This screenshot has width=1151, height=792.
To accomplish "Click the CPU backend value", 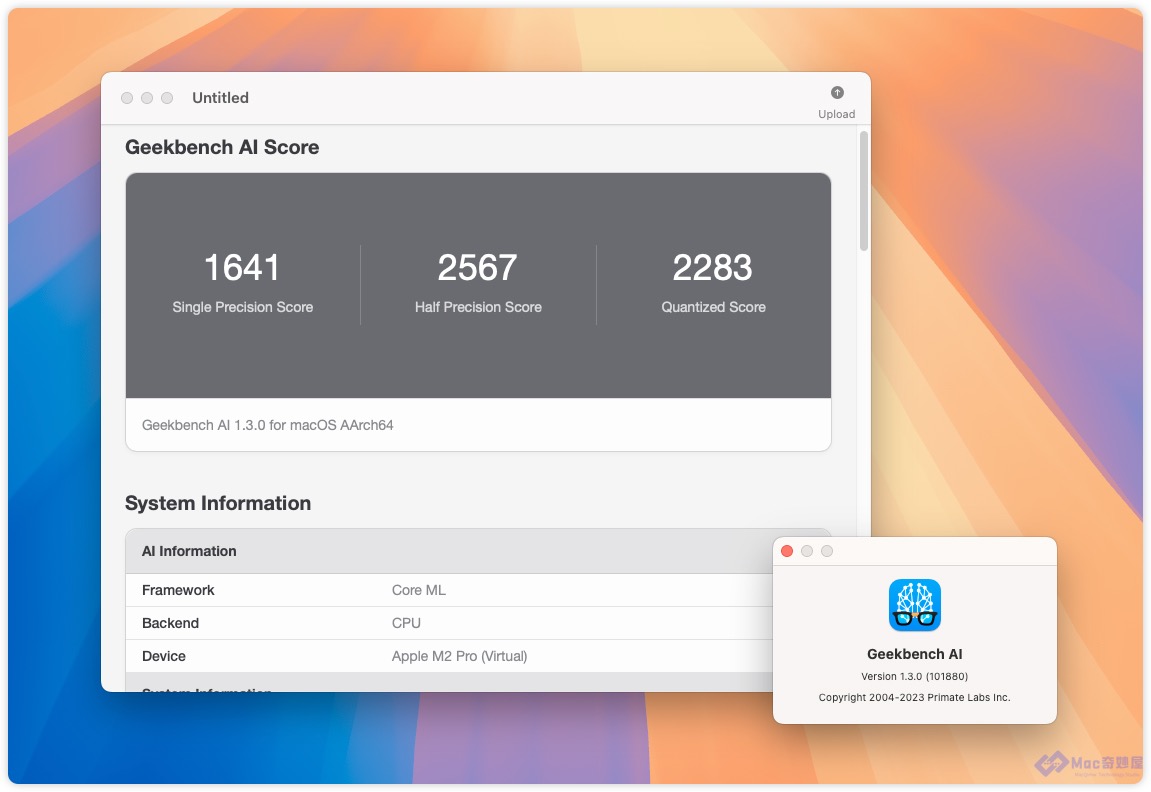I will pyautogui.click(x=407, y=623).
